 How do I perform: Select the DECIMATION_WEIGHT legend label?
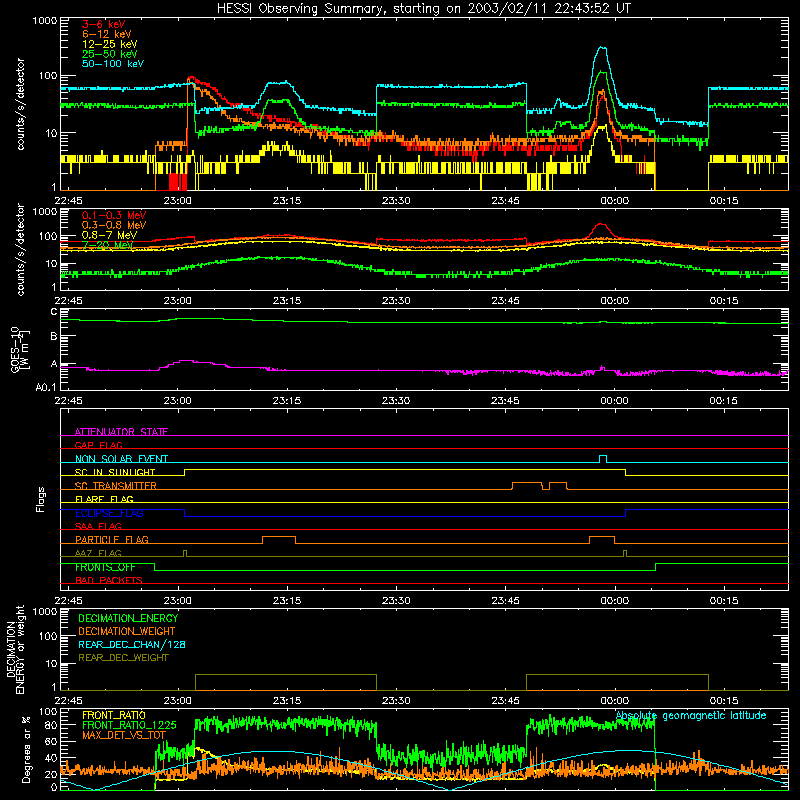[x=127, y=631]
